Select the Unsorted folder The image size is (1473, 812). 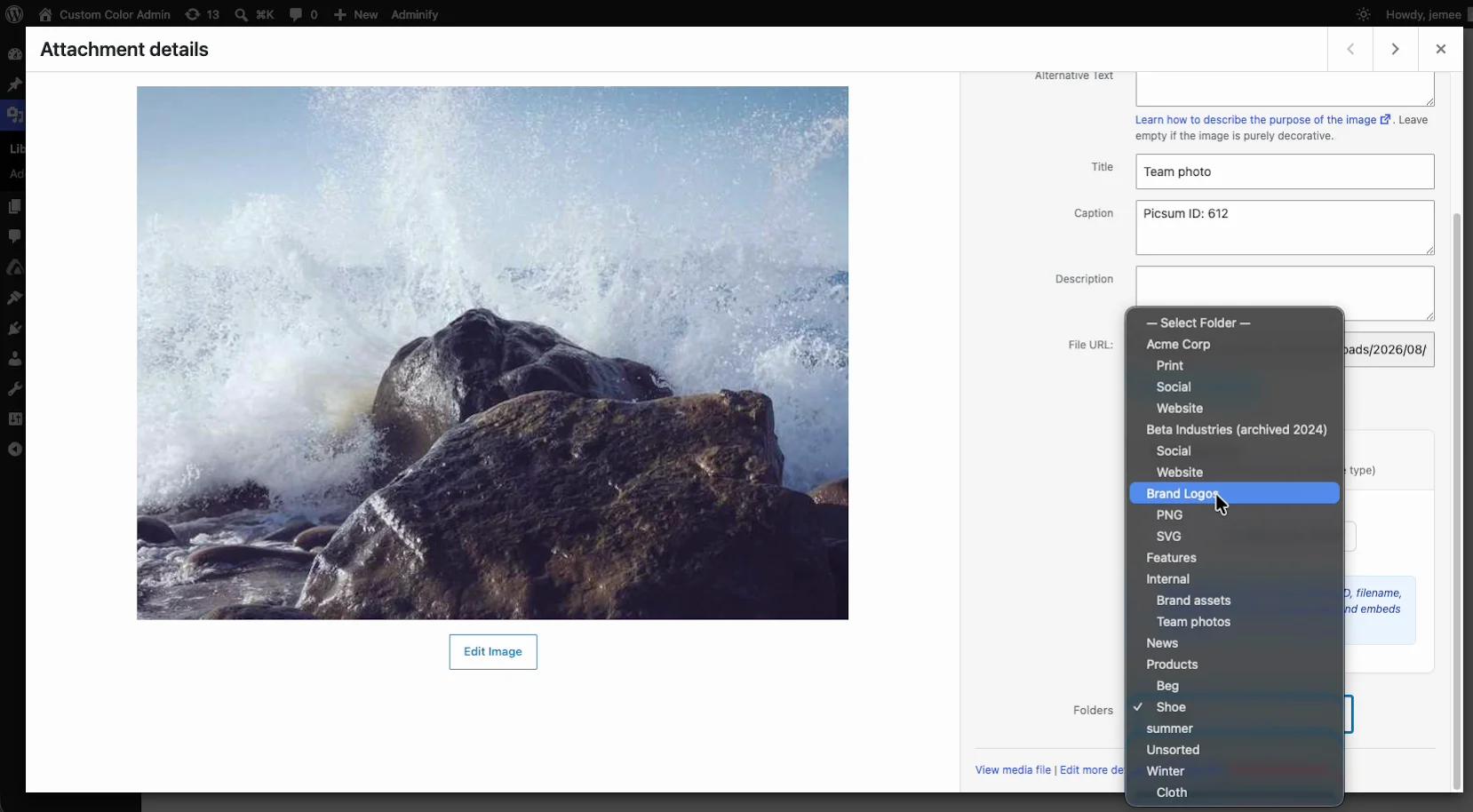tap(1234, 750)
